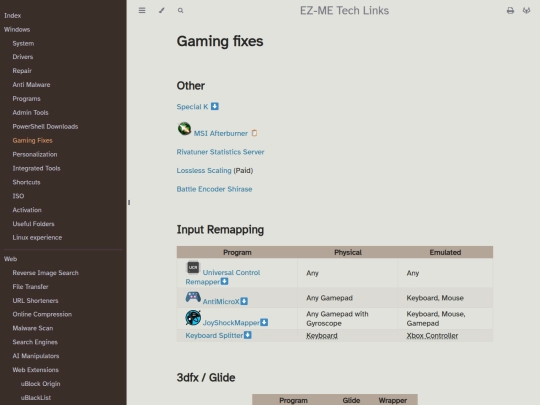Open Online Compression in the sidebar
The image size is (540, 405).
coord(42,314)
